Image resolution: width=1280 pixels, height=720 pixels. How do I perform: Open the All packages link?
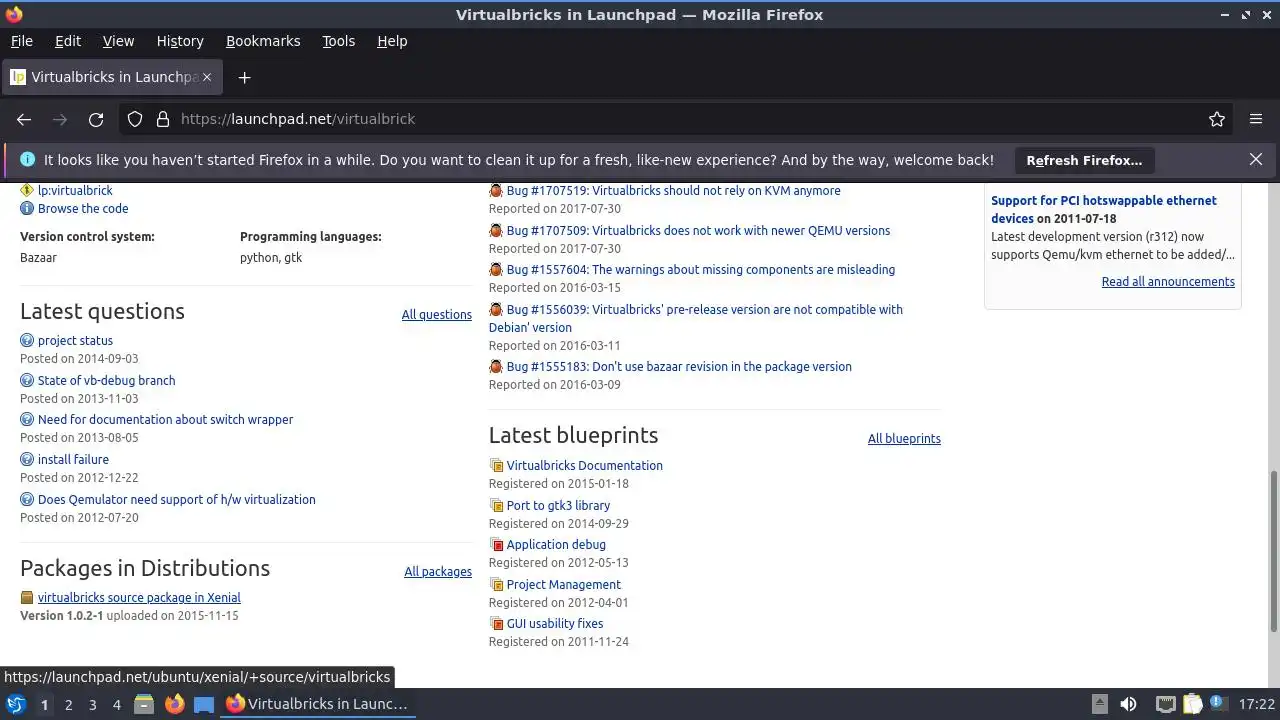point(438,572)
